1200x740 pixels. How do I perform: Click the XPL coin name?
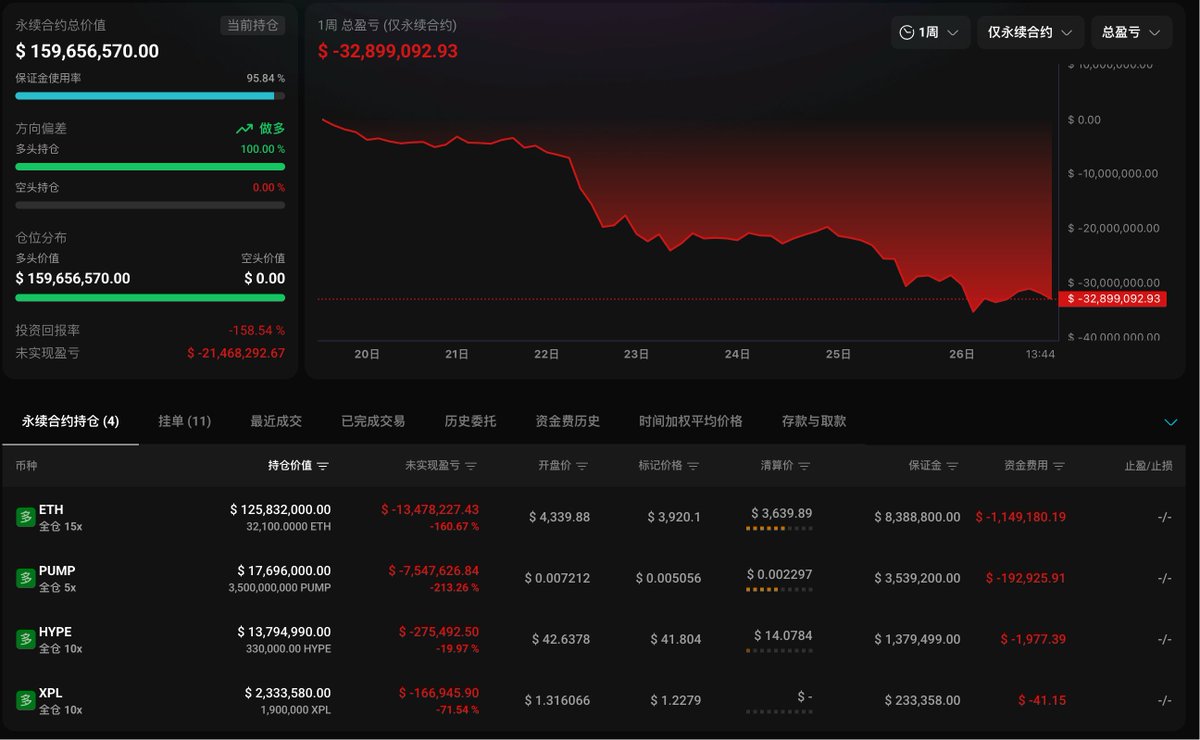pos(51,693)
